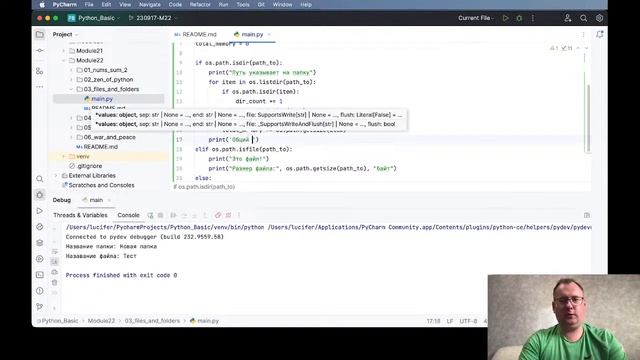This screenshot has height=360, width=640.
Task: Open Current File run configuration dropdown
Action: pyautogui.click(x=476, y=18)
